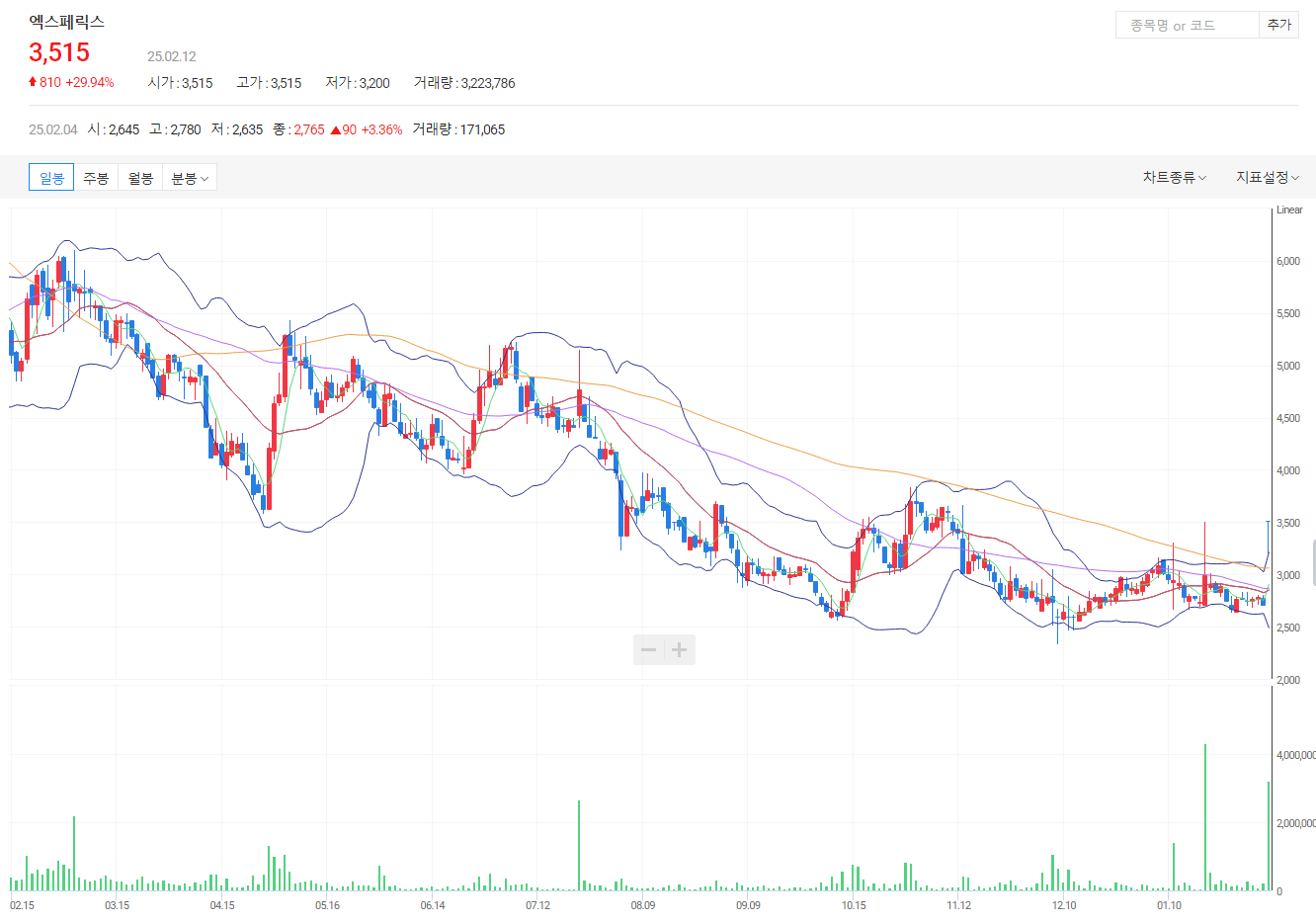Click the 저가 3,200 low price text
This screenshot has width=1316, height=923.
[358, 83]
